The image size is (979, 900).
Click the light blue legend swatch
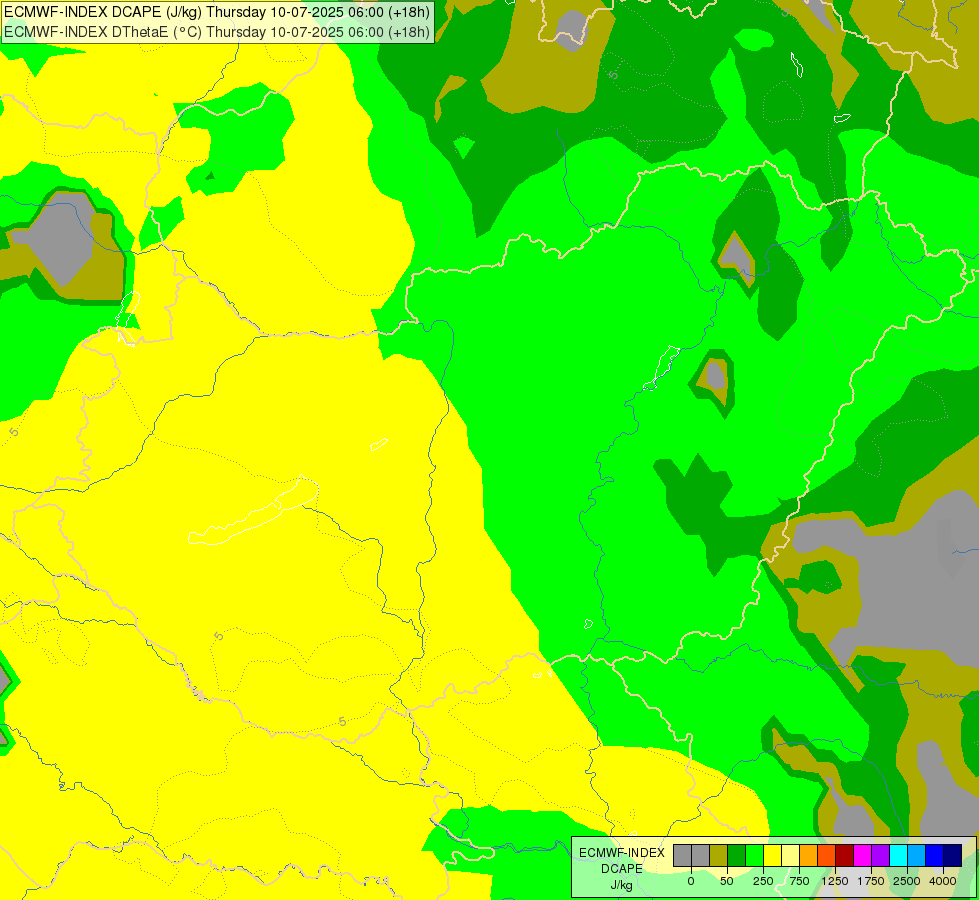click(x=917, y=856)
